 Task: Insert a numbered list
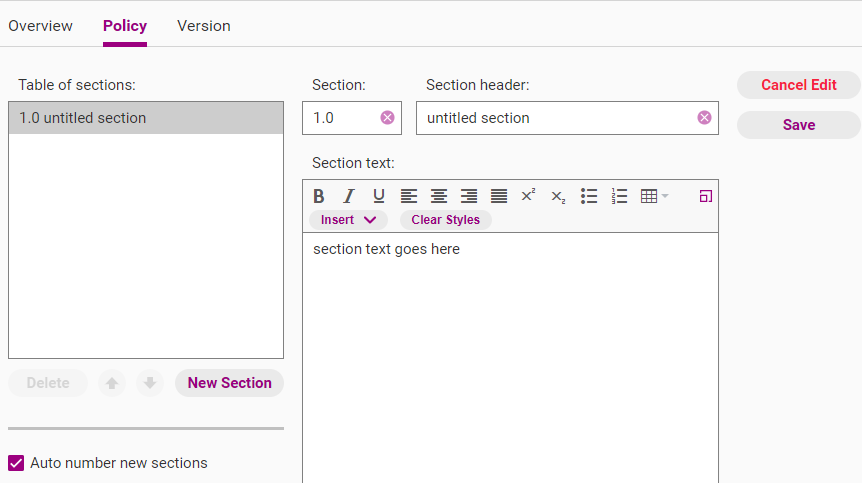(619, 197)
